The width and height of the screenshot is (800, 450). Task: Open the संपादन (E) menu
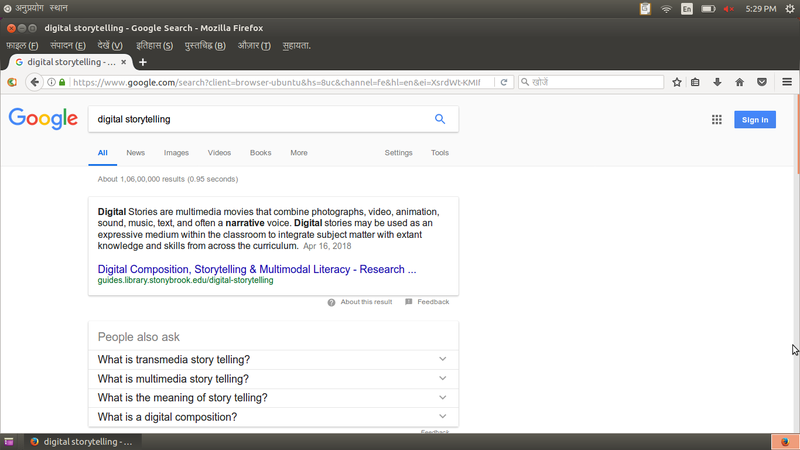tap(68, 45)
